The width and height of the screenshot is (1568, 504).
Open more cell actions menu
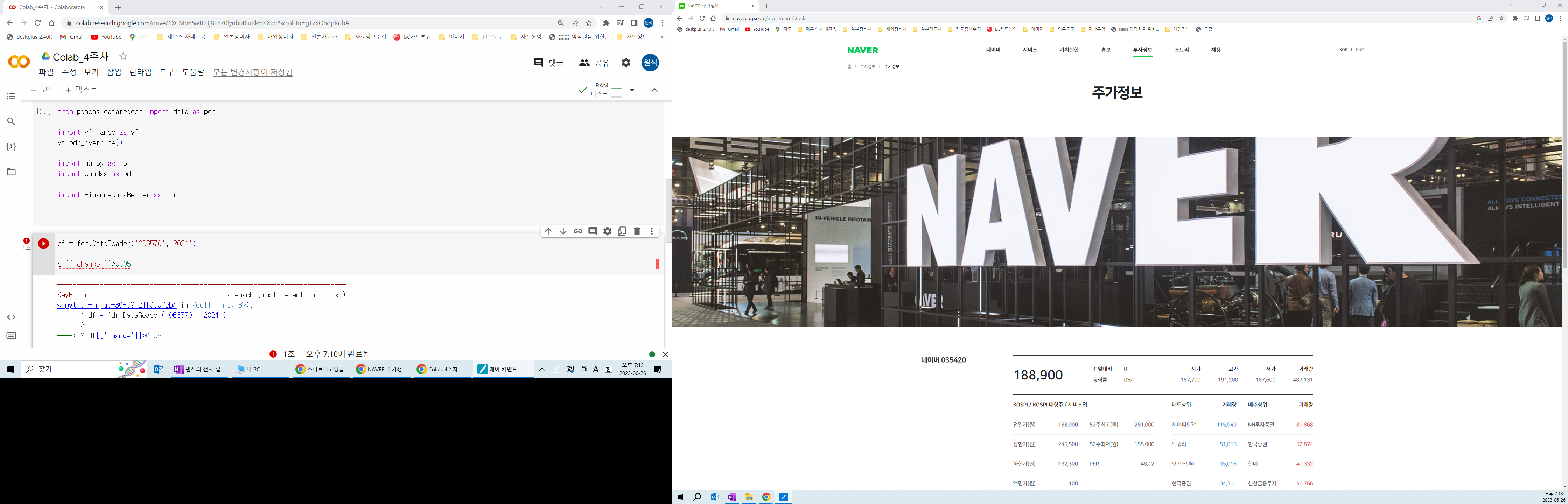[x=652, y=231]
